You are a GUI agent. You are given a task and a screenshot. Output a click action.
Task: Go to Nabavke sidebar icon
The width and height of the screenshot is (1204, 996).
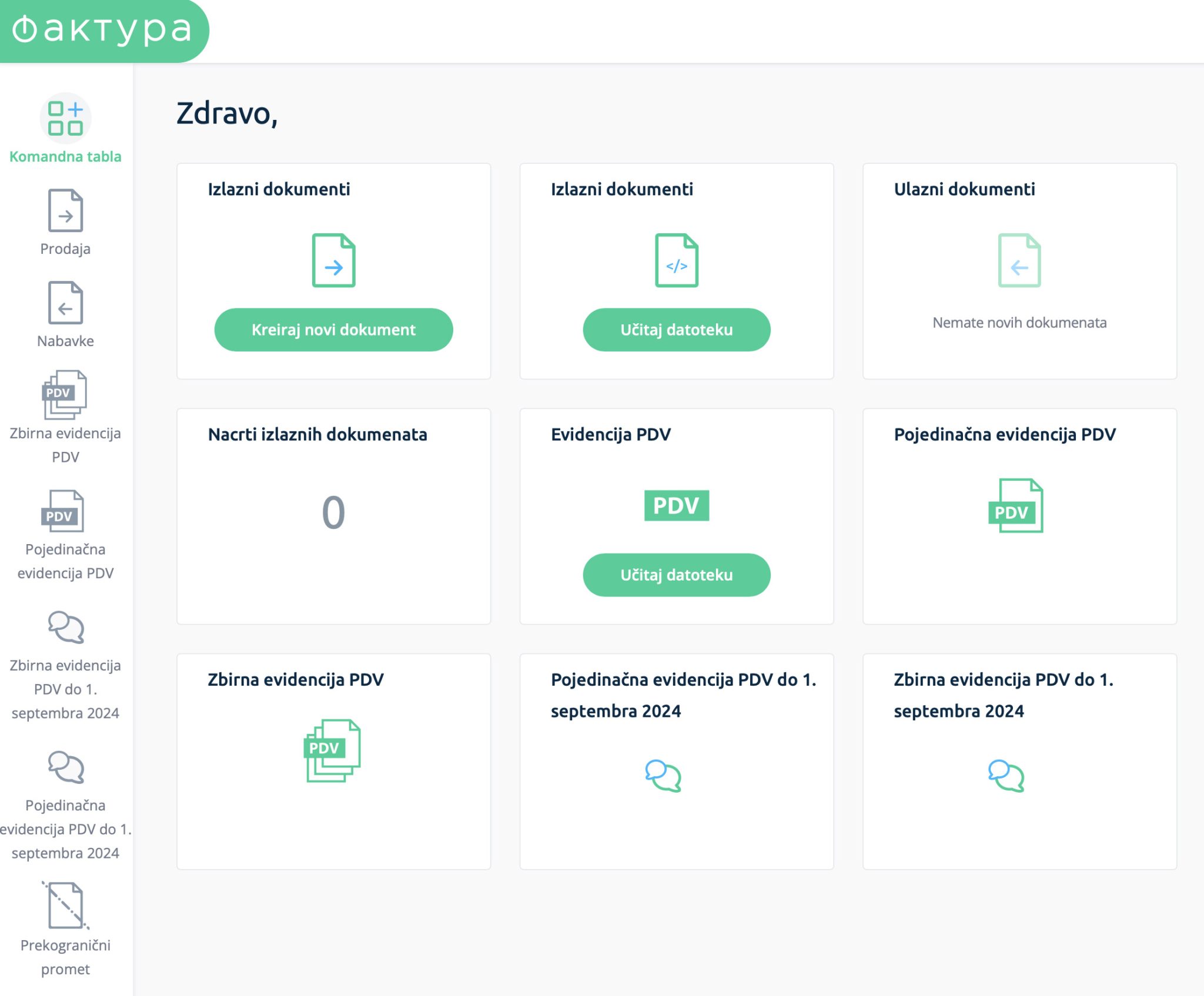click(65, 303)
